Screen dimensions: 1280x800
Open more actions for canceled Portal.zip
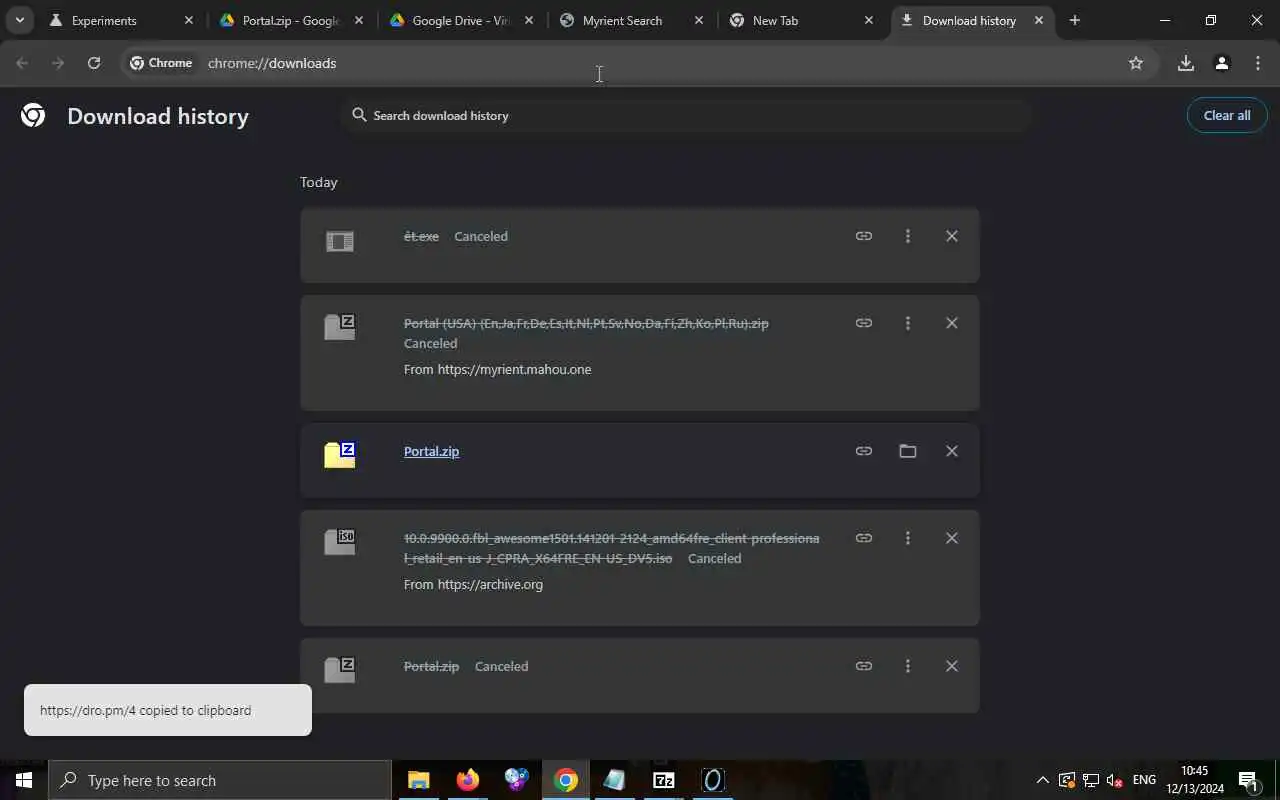coord(908,666)
